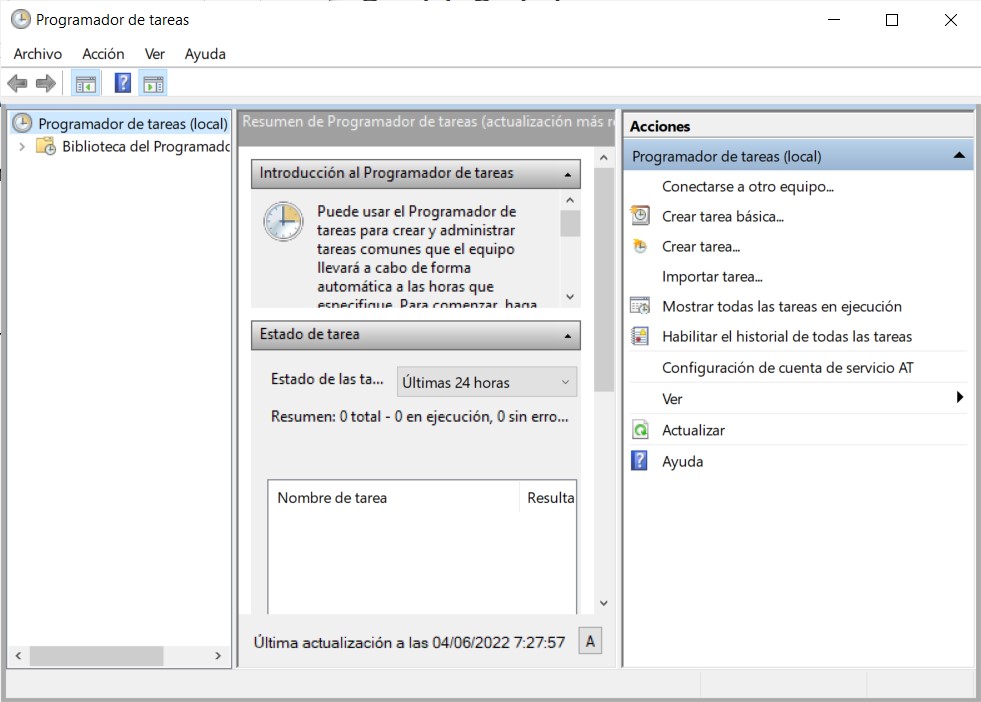Toggle the console tree pane icon

point(86,84)
